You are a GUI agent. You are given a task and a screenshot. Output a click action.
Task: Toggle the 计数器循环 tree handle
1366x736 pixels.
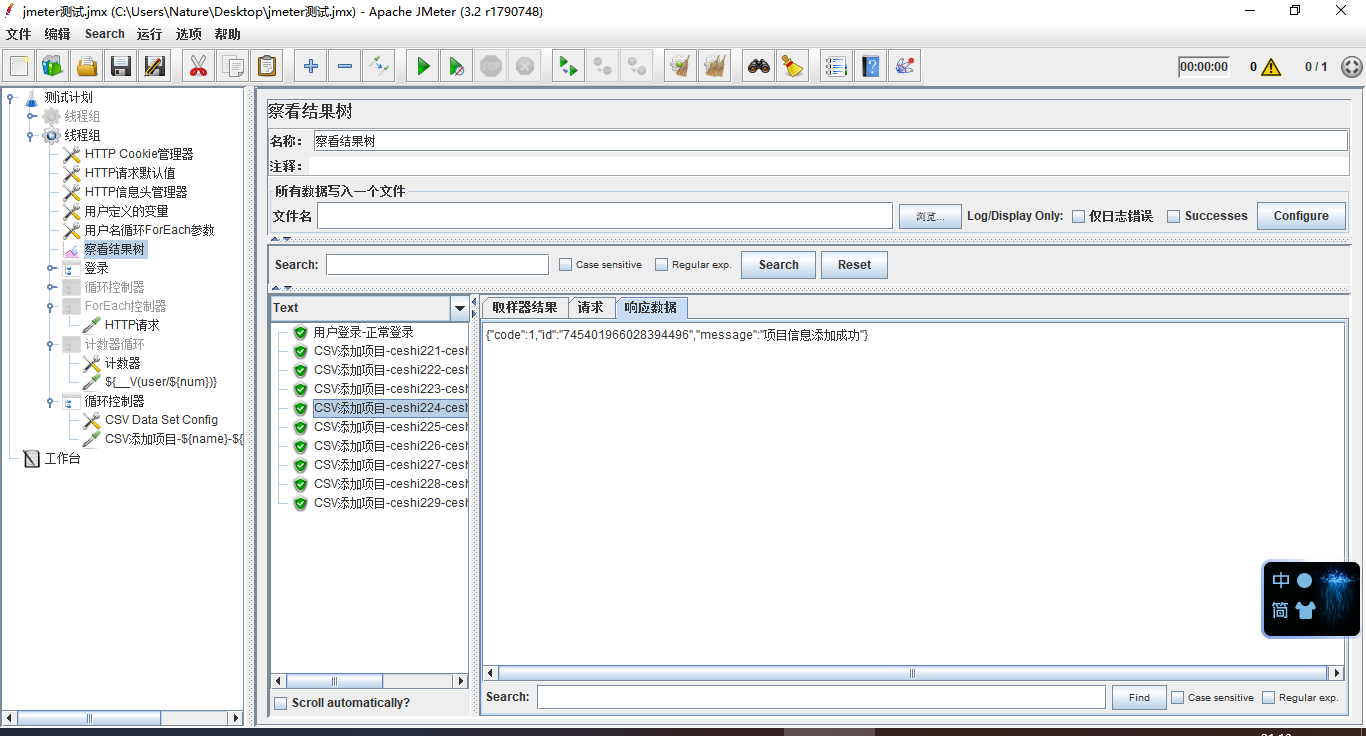click(x=51, y=345)
